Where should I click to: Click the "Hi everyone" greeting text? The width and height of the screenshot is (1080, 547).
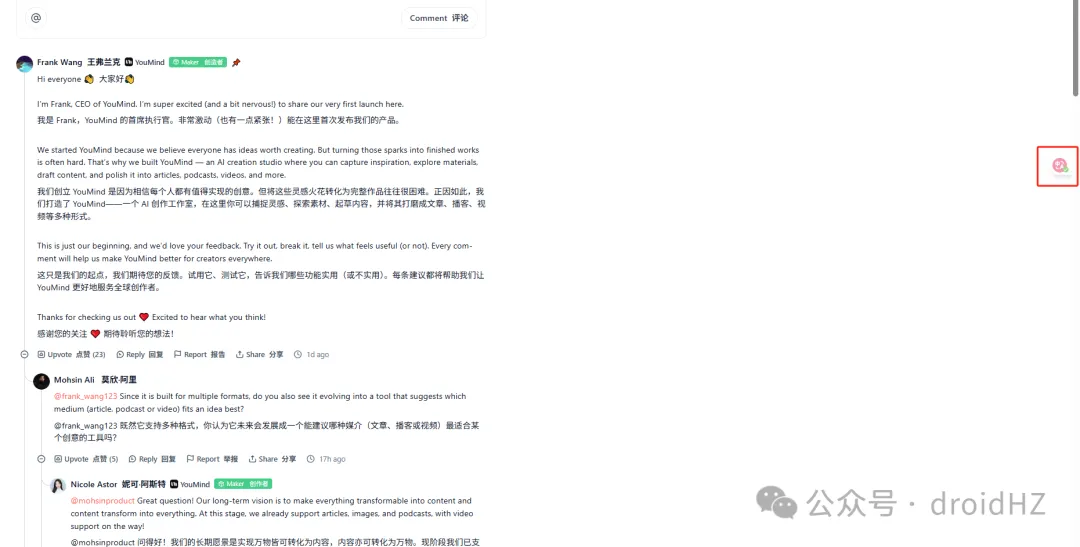[59, 79]
